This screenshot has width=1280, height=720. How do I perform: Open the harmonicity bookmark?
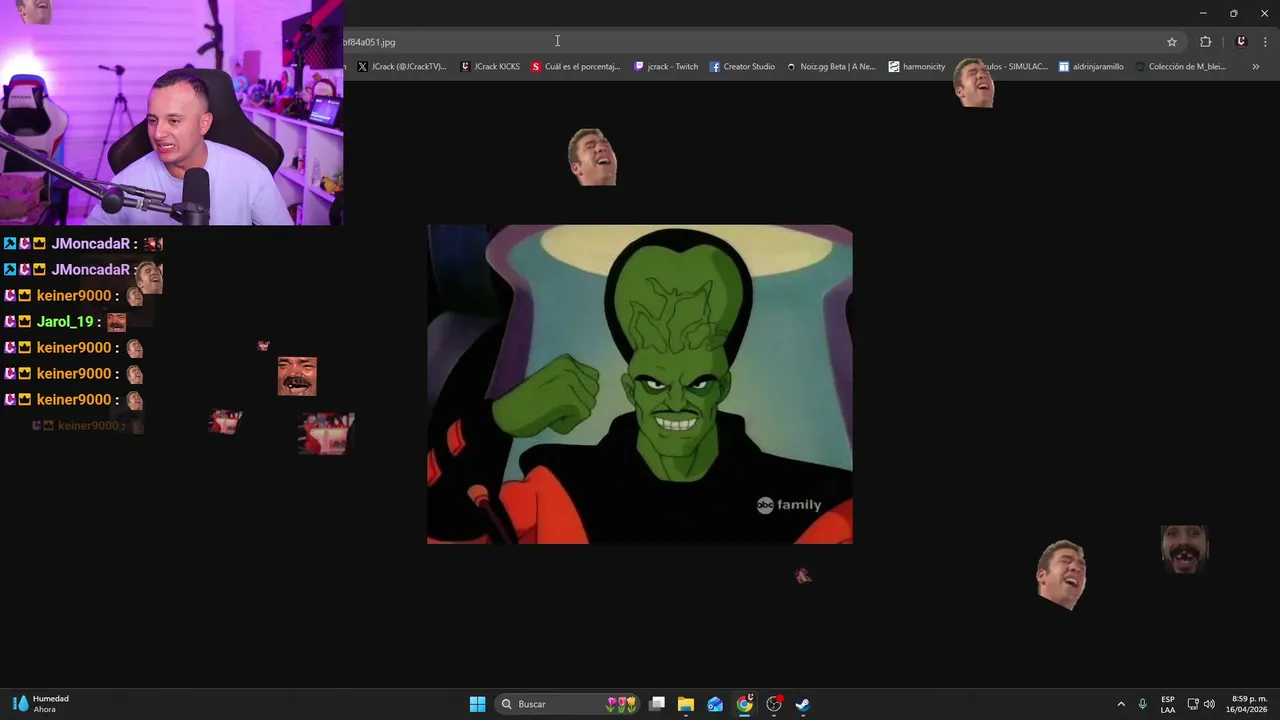tap(917, 67)
